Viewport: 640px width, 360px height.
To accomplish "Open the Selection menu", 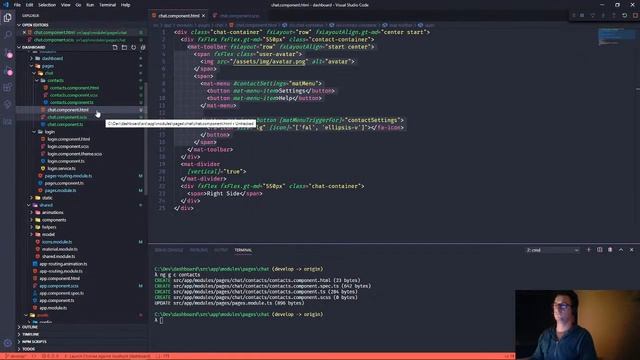I will point(47,5).
